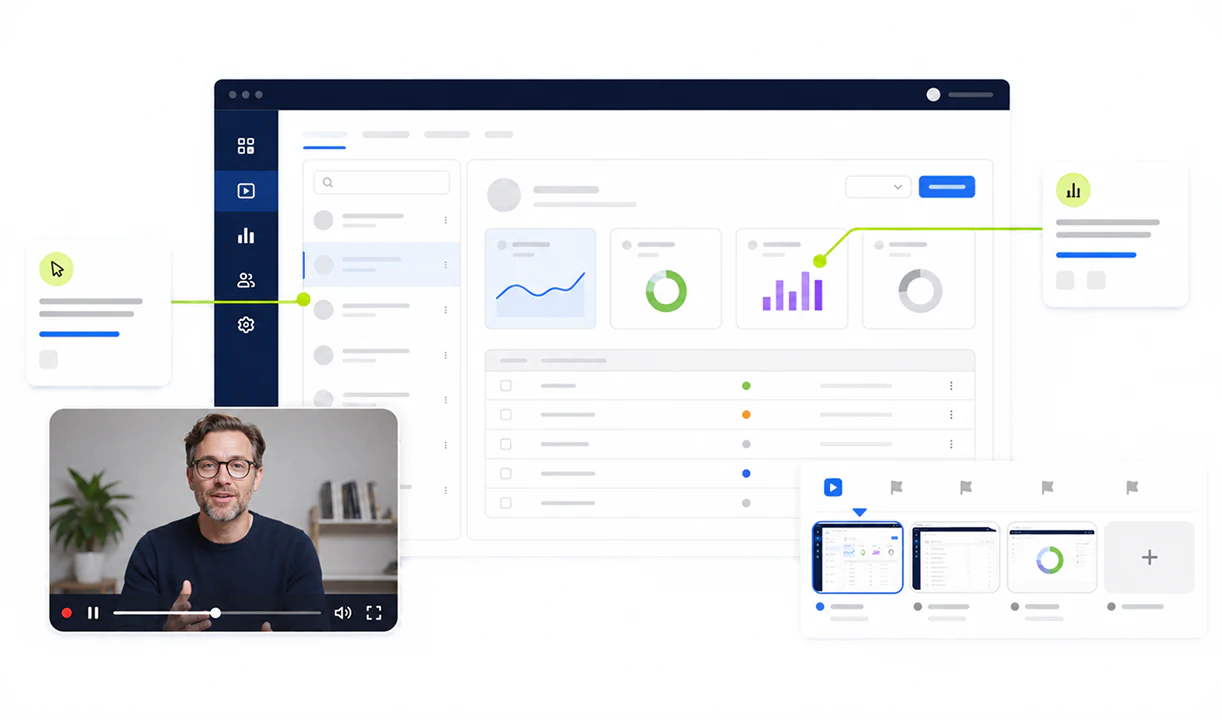1222x720 pixels.
Task: Click the bar chart icon on the right callout card
Action: (x=1073, y=190)
